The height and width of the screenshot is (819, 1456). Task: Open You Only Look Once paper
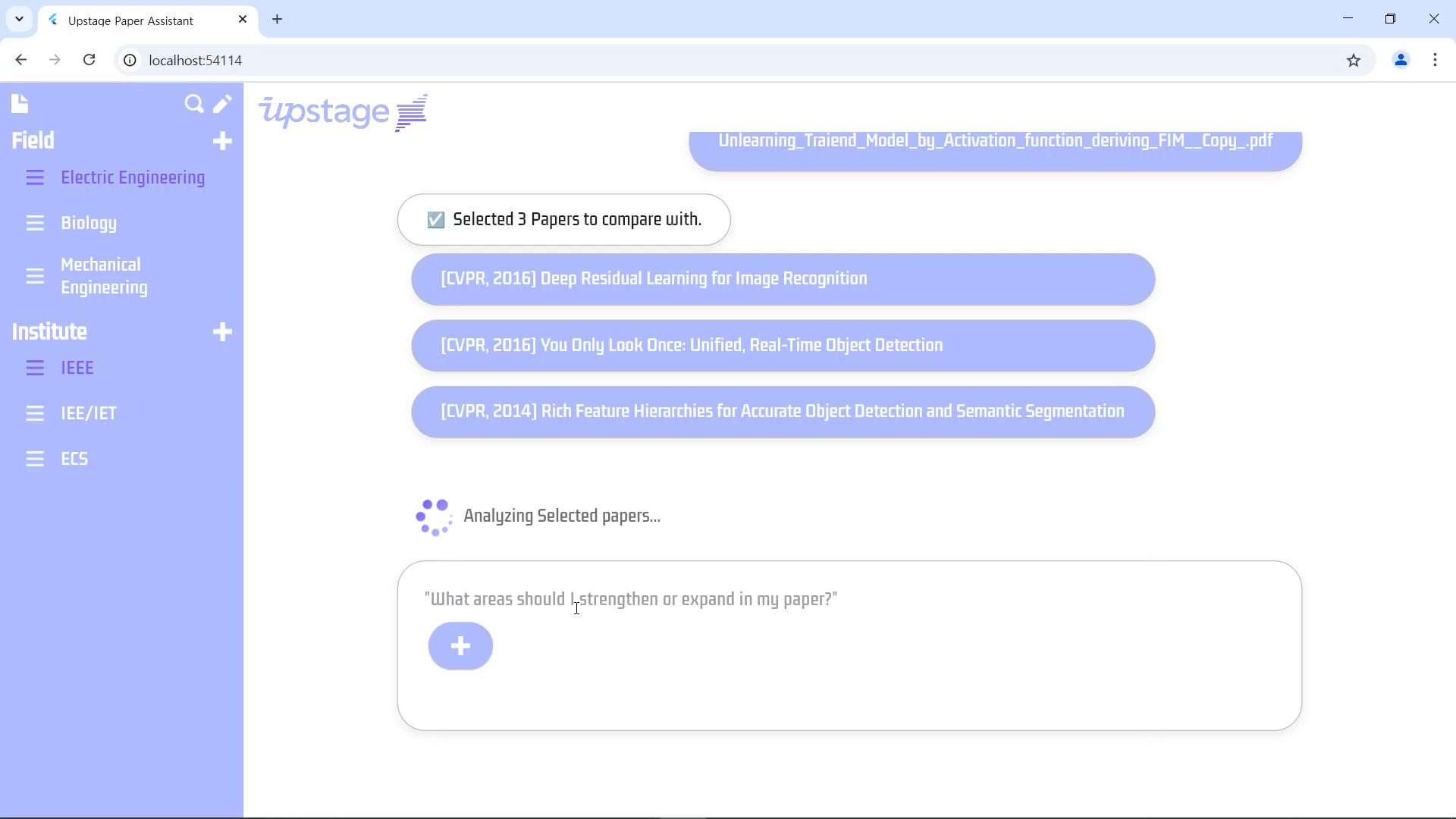pos(783,346)
